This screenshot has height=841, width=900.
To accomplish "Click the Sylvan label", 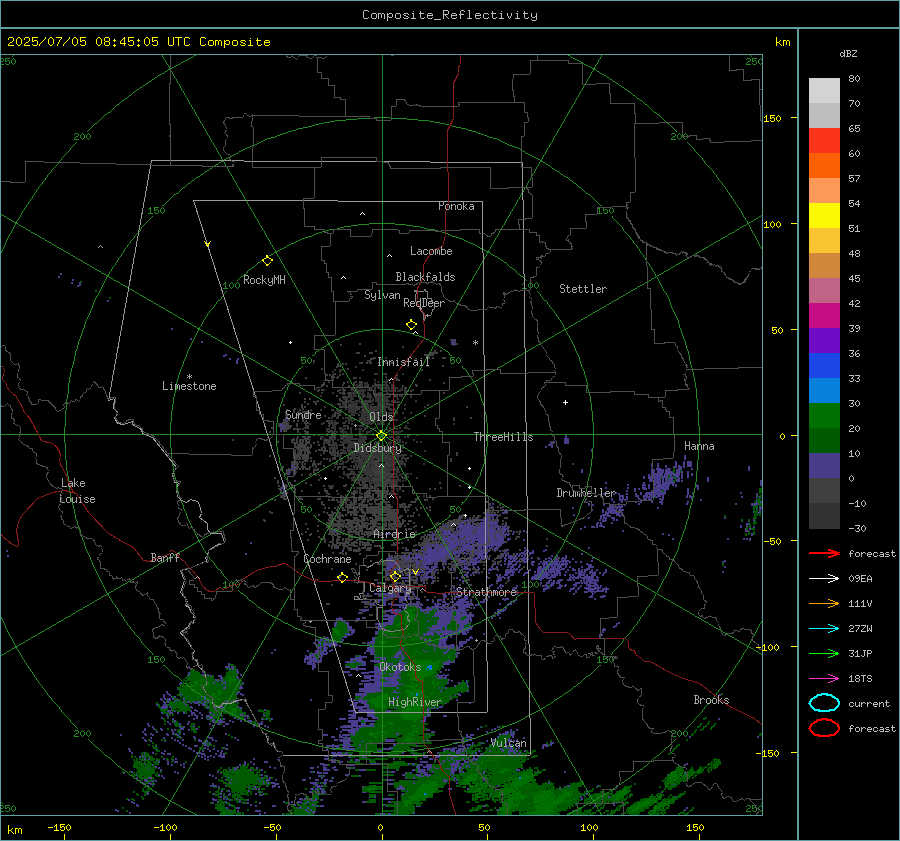I will [x=382, y=295].
